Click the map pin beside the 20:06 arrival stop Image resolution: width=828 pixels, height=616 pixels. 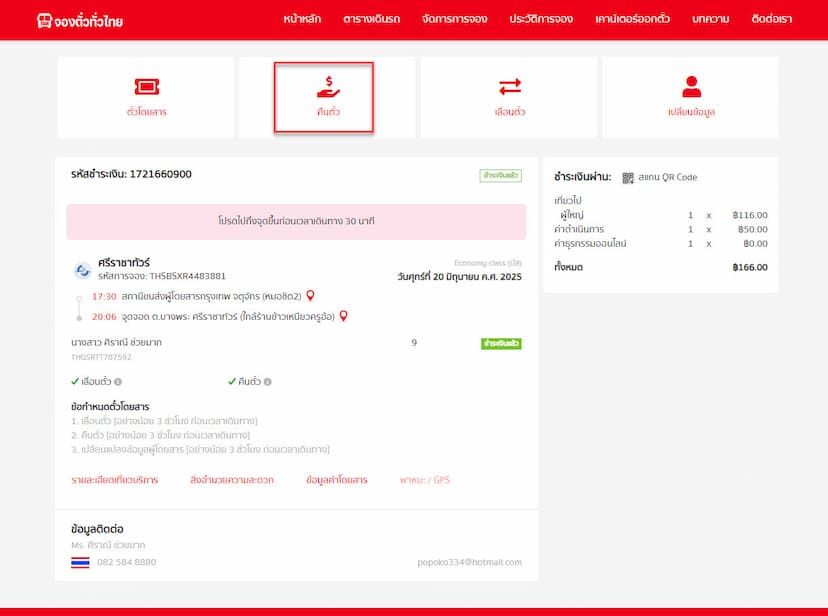pos(343,316)
